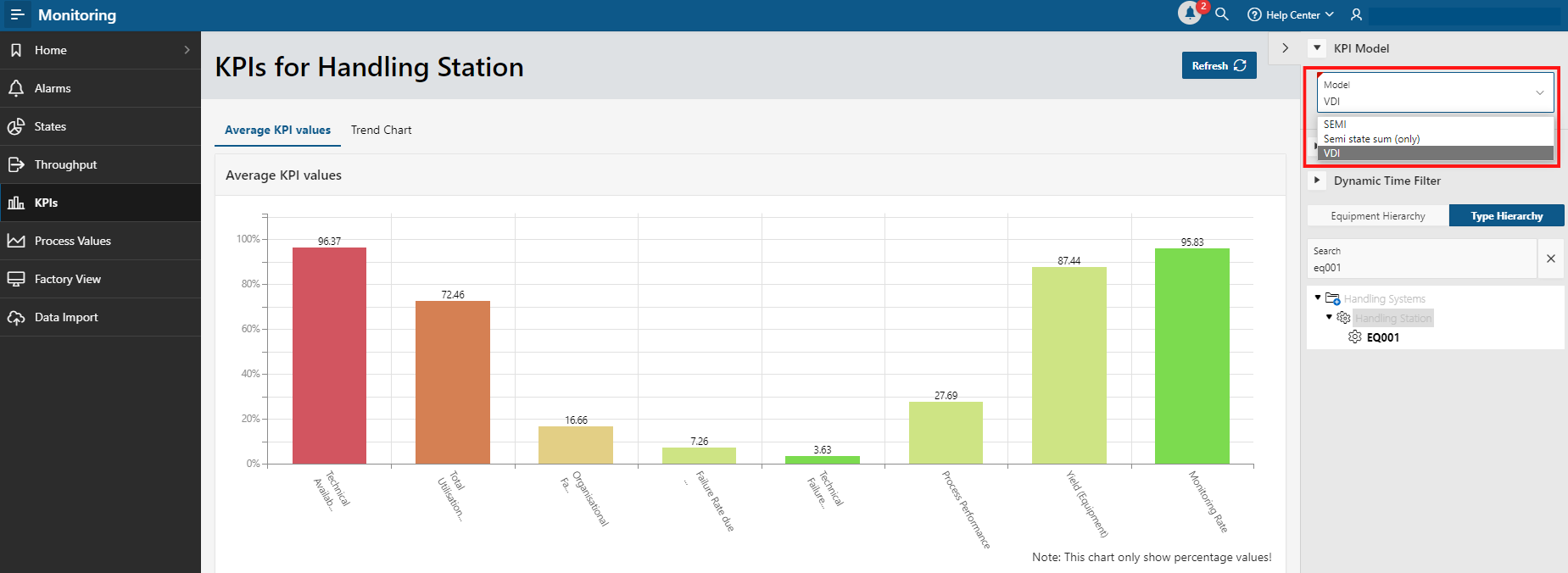1568x573 pixels.
Task: Open the notifications bell icon
Action: point(1190,14)
